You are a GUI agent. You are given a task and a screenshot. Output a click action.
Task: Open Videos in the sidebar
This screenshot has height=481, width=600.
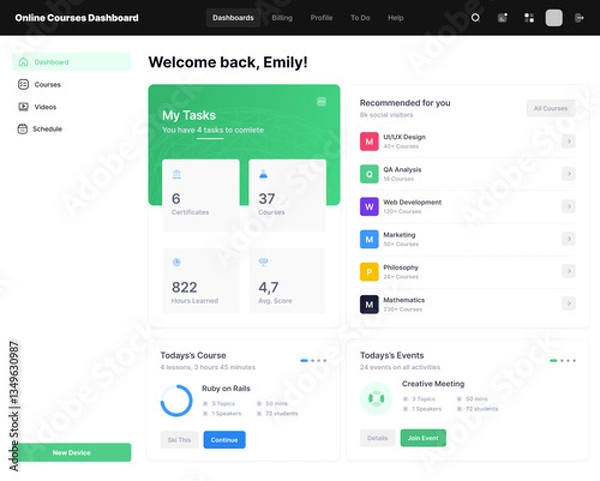(x=45, y=107)
